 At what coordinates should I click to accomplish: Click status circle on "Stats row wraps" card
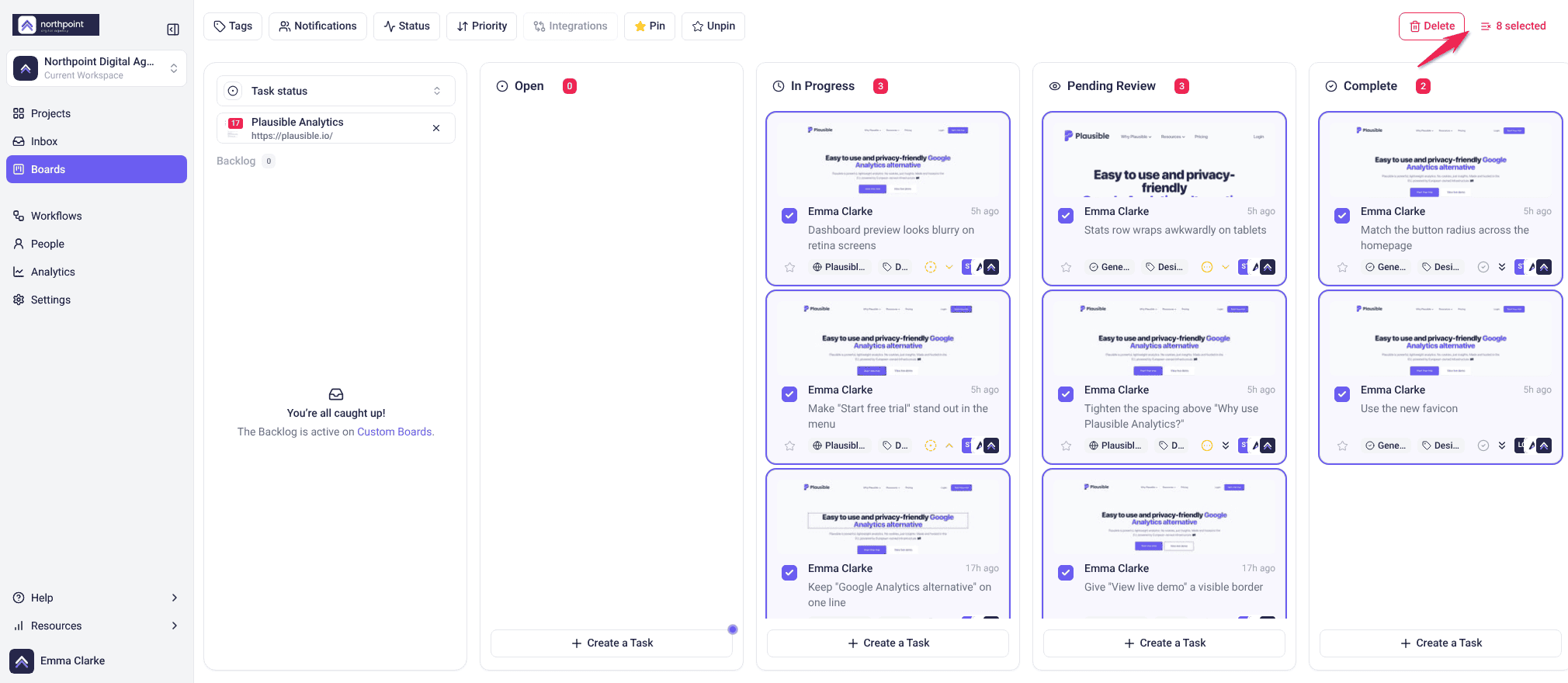point(1206,267)
